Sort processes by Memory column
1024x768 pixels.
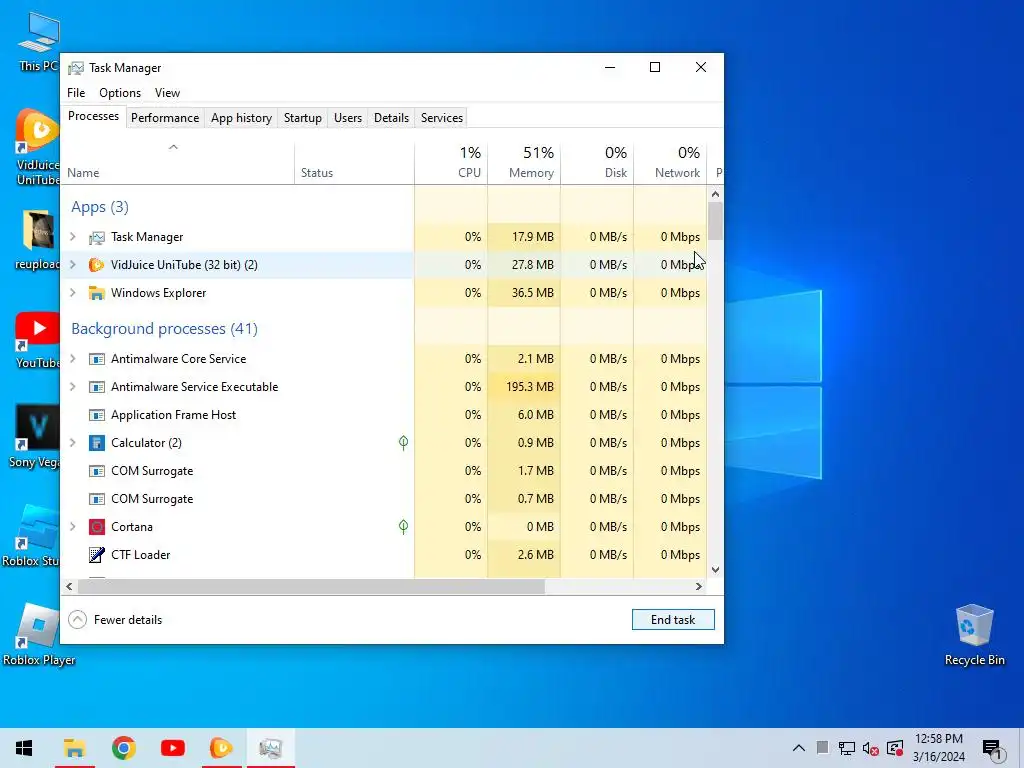coord(524,163)
